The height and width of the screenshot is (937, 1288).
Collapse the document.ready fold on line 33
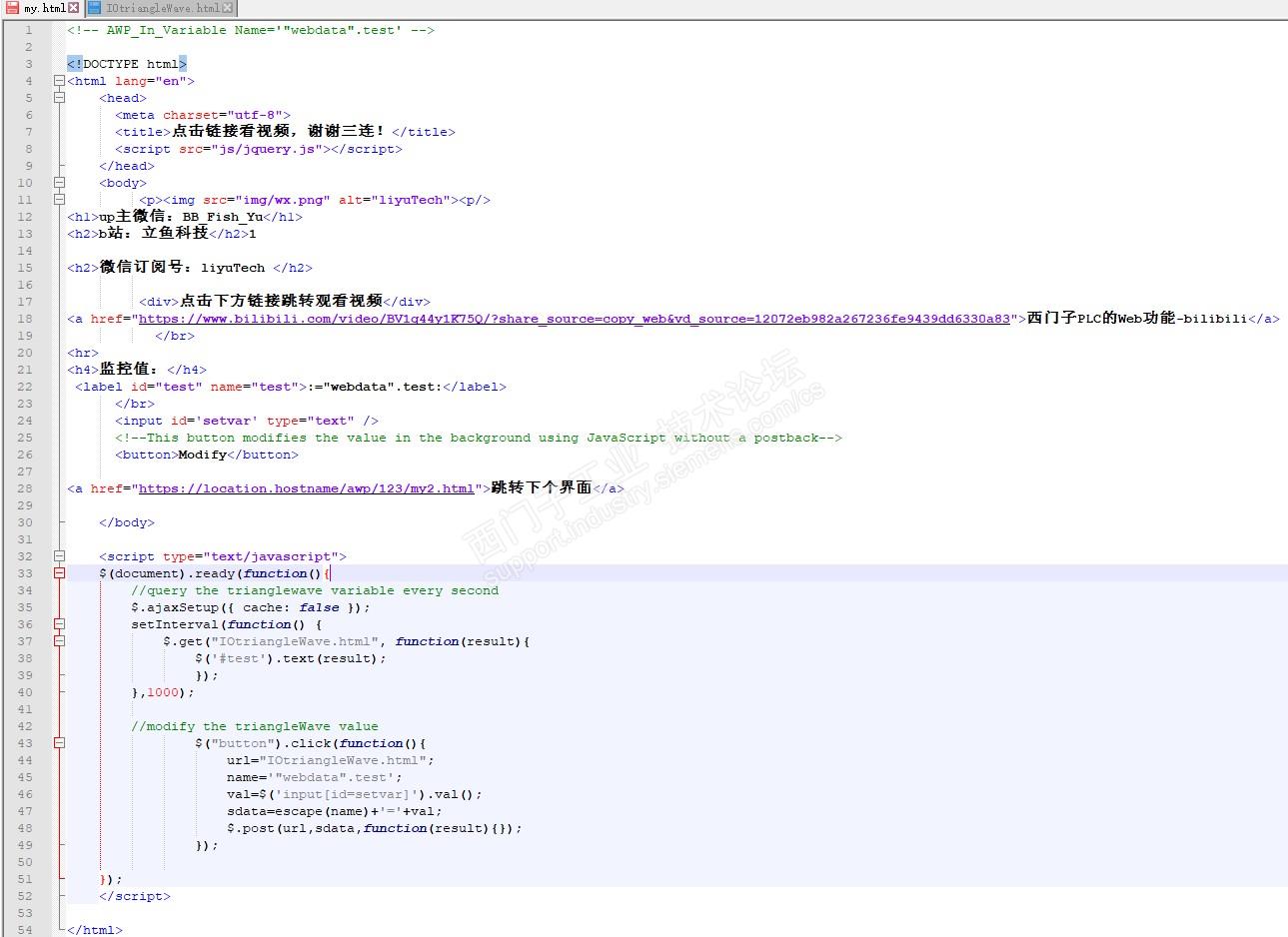[59, 573]
